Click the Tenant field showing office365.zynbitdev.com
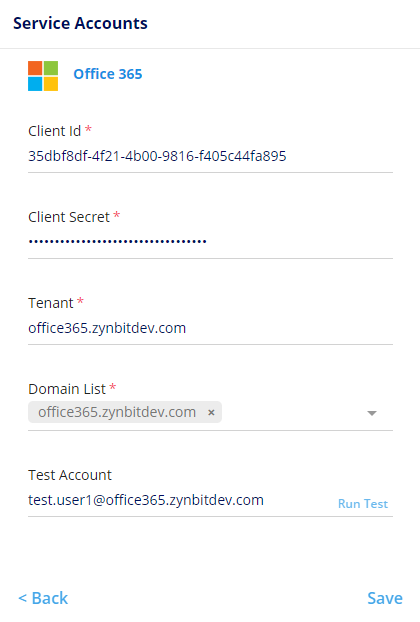The height and width of the screenshot is (622, 420). click(210, 328)
